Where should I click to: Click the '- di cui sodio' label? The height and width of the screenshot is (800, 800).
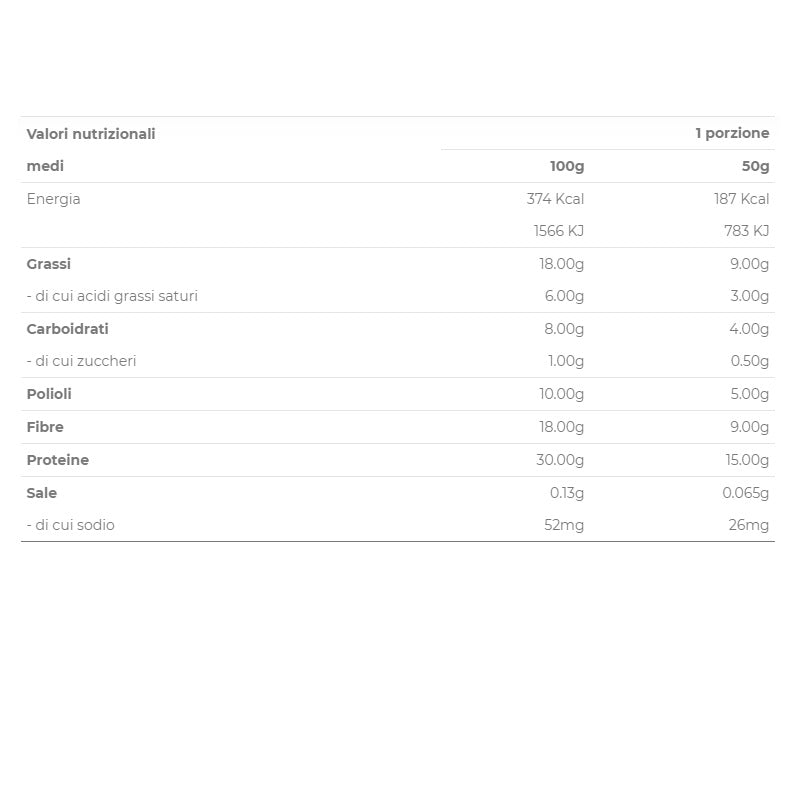[71, 525]
